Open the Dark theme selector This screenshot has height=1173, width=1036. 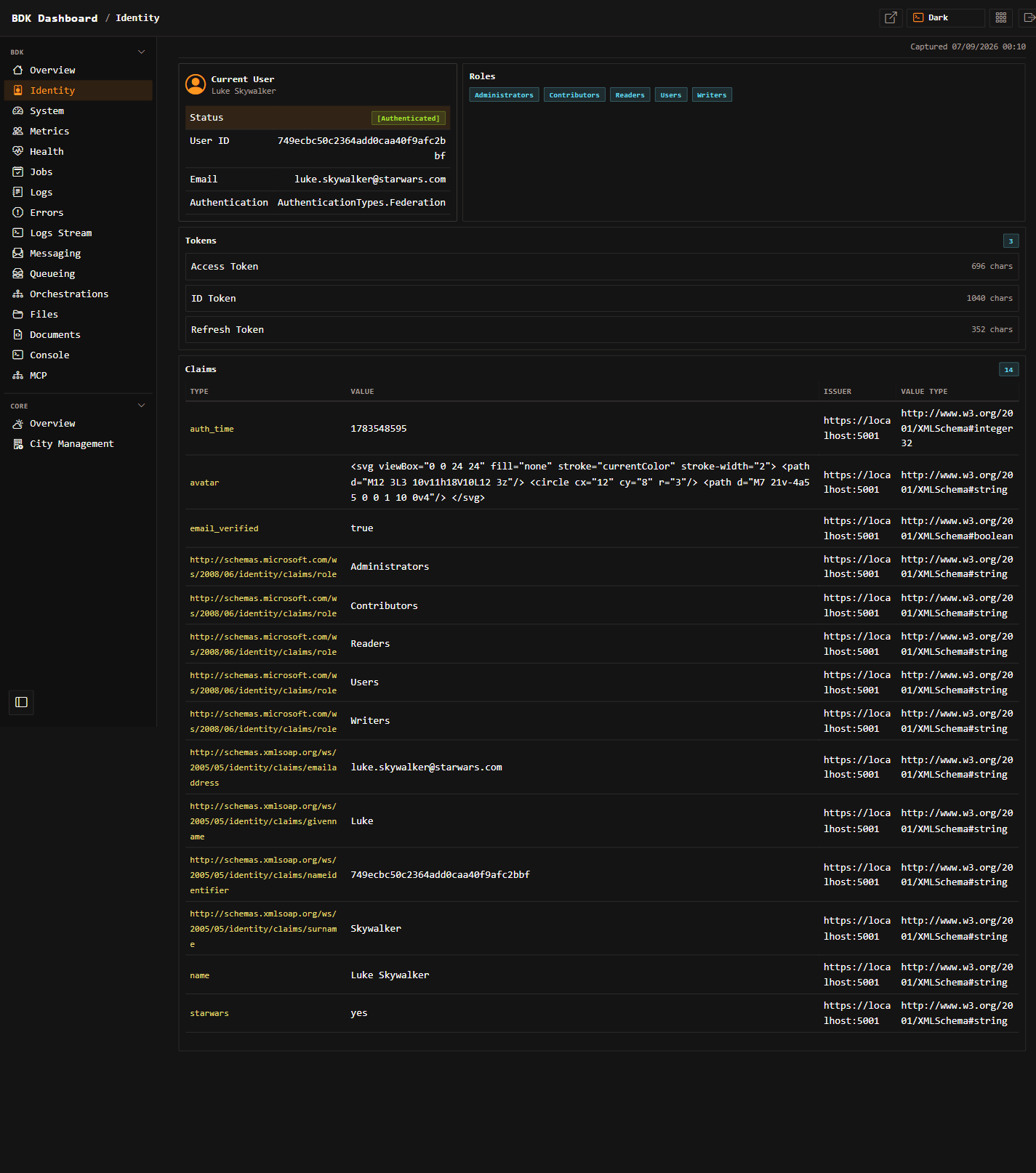point(945,17)
